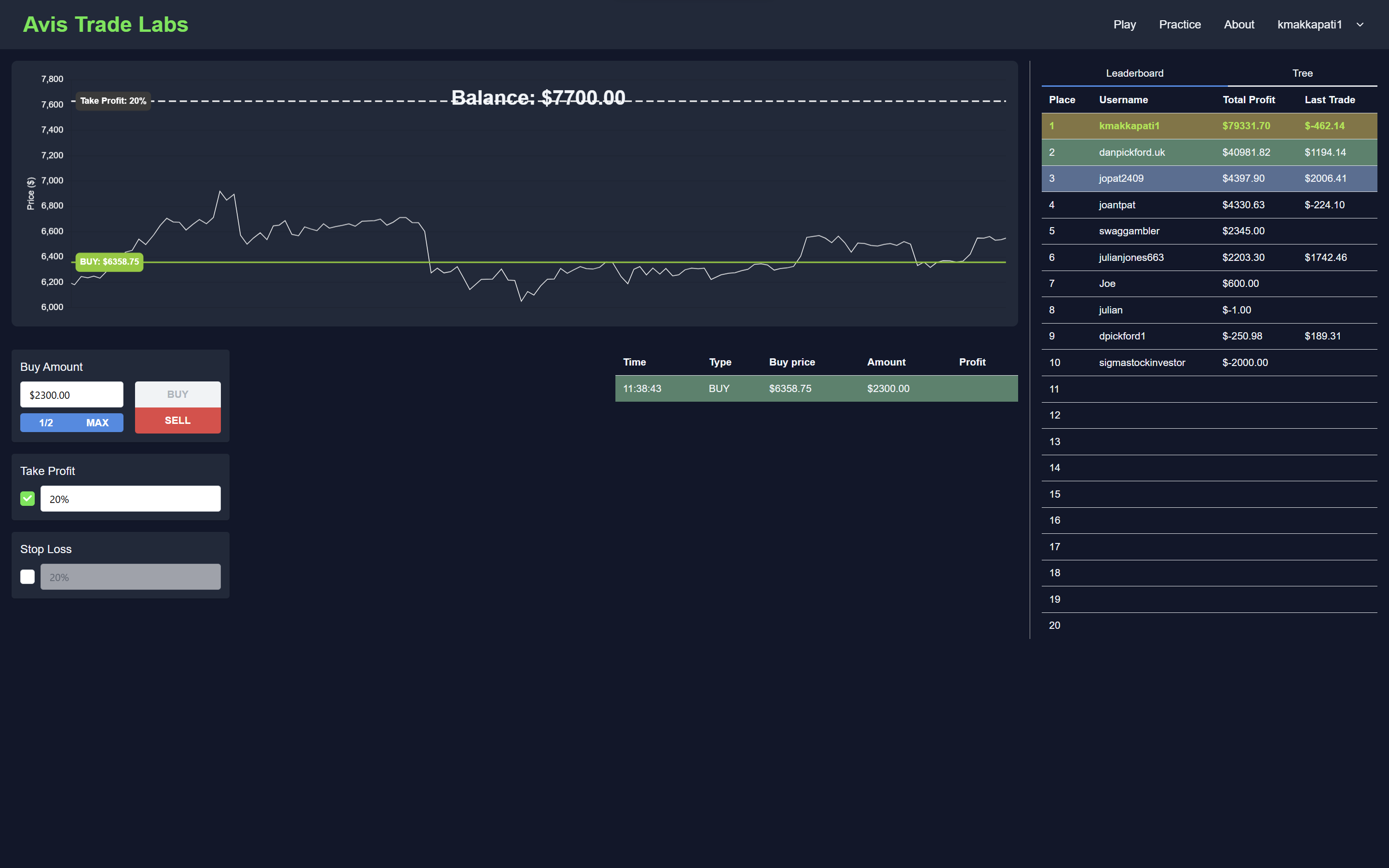The image size is (1389, 868).
Task: Open the Practice page
Action: click(x=1180, y=25)
